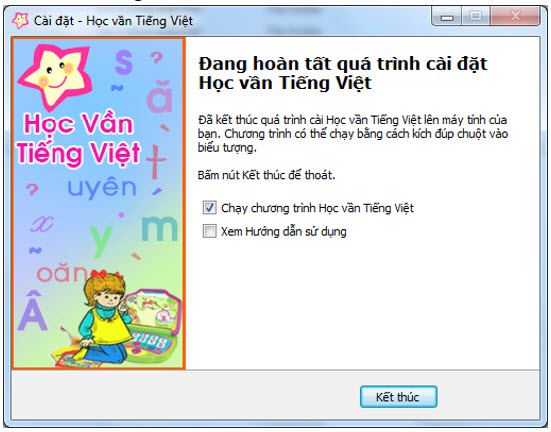Finish setup with the Kết thúc button

(x=398, y=397)
